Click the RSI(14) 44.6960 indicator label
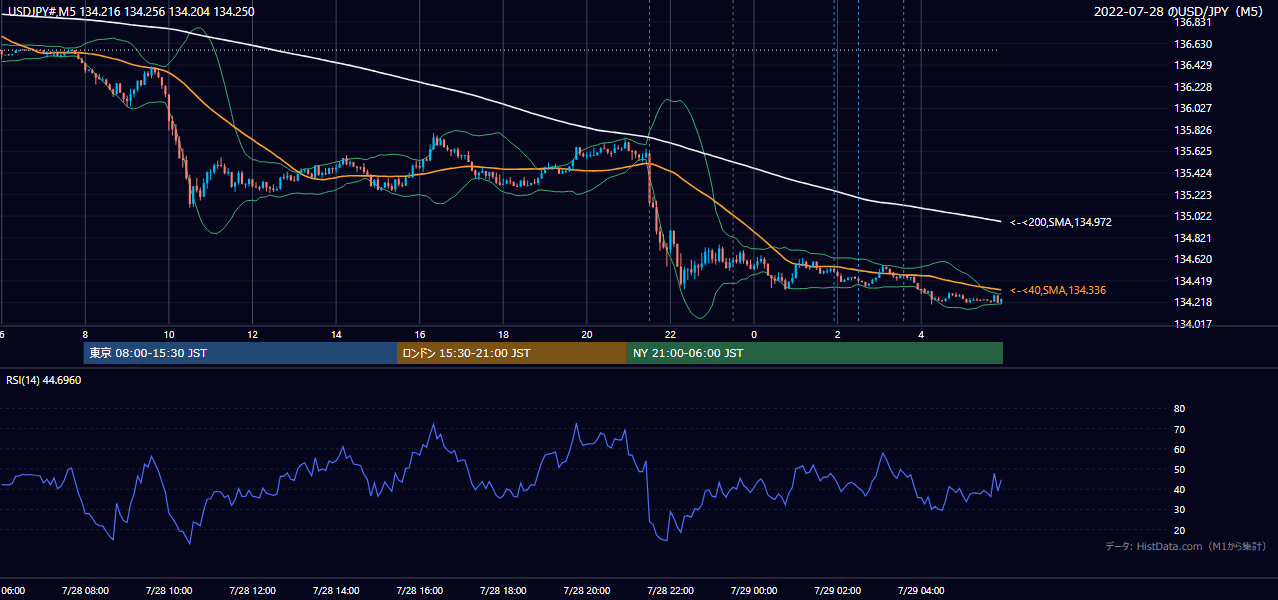 (x=42, y=381)
